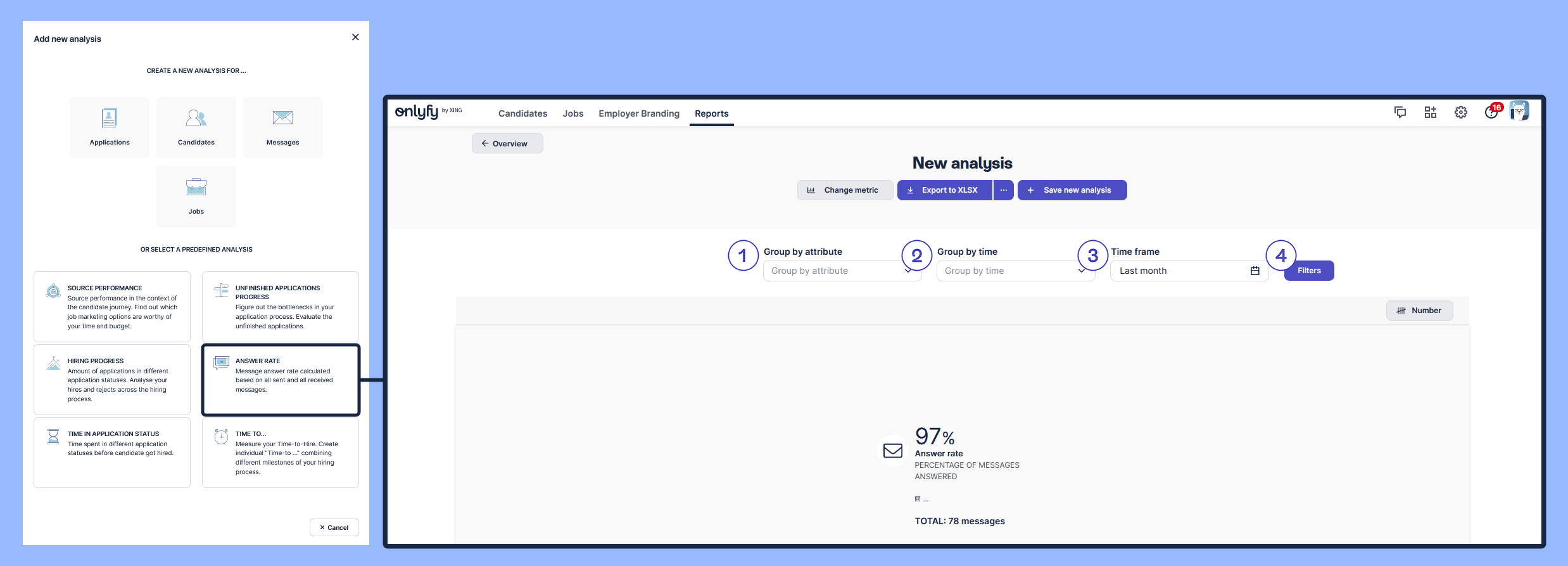
Task: Go to the Employer Branding tab
Action: coord(639,113)
